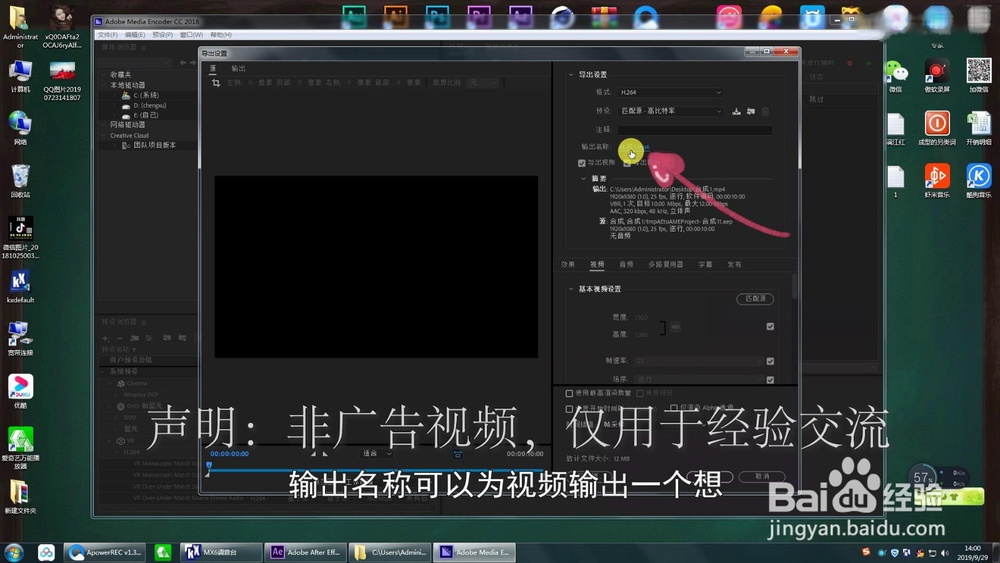1000x563 pixels.
Task: Open the 网络 Network desktop icon
Action: 20,128
